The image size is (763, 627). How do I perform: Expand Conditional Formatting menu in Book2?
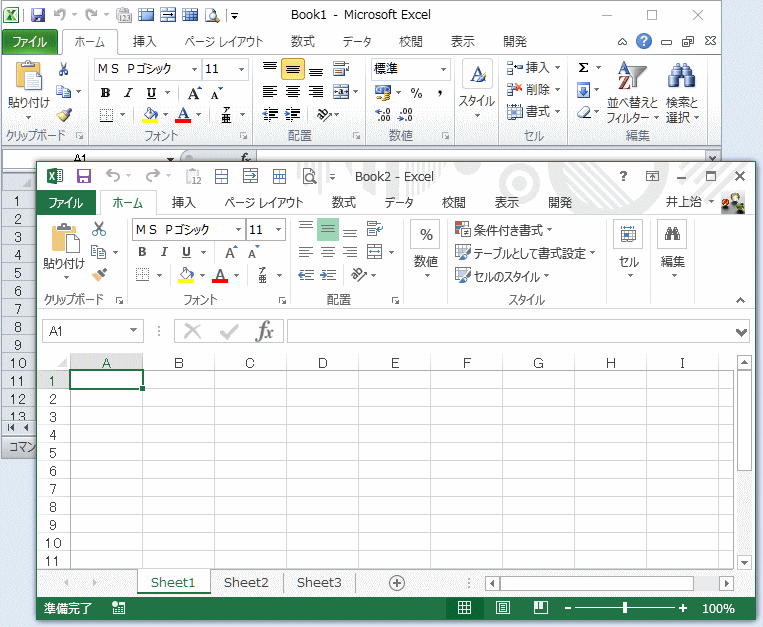coord(504,230)
